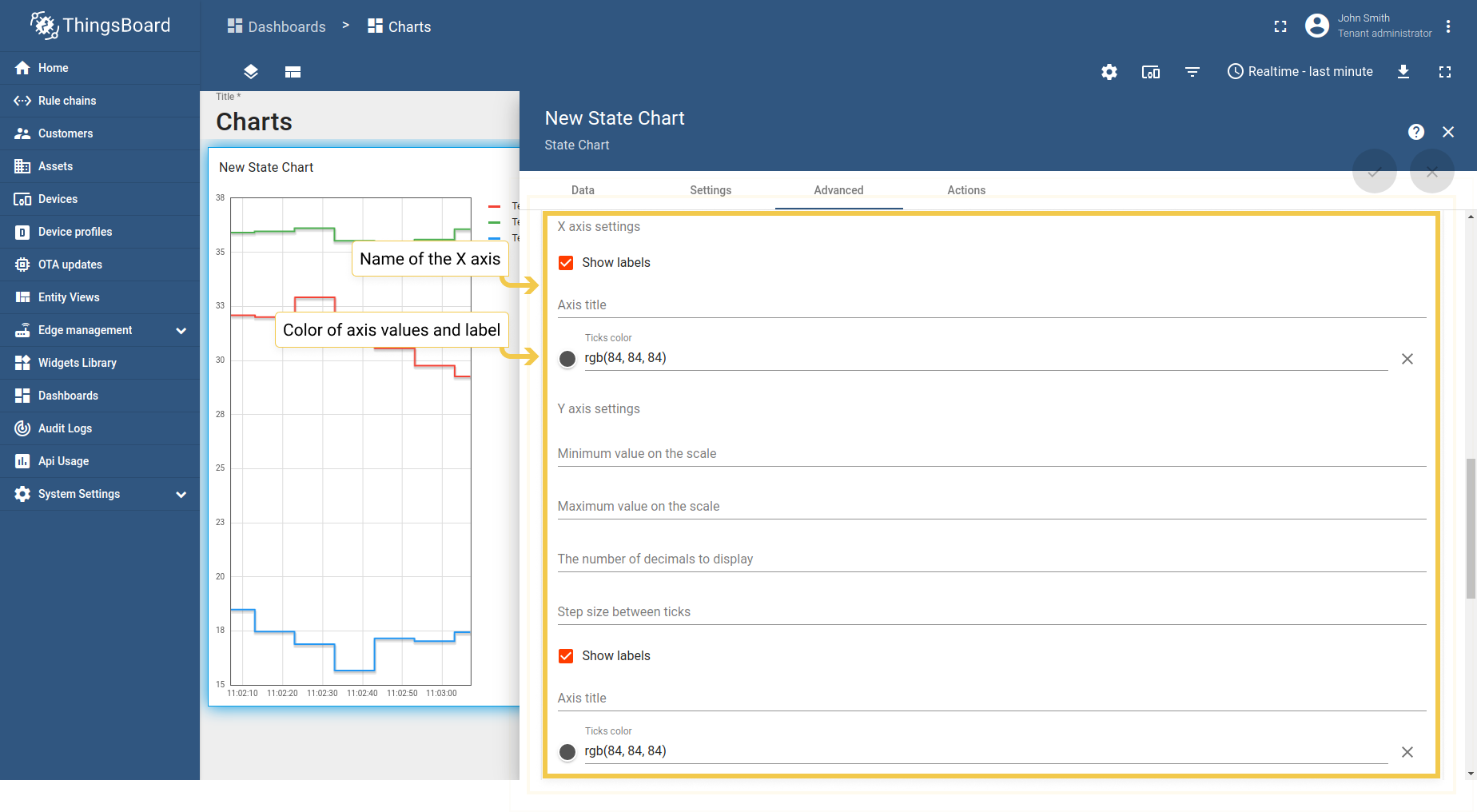
Task: Go to Dashboards breadcrumb link
Action: click(x=277, y=26)
